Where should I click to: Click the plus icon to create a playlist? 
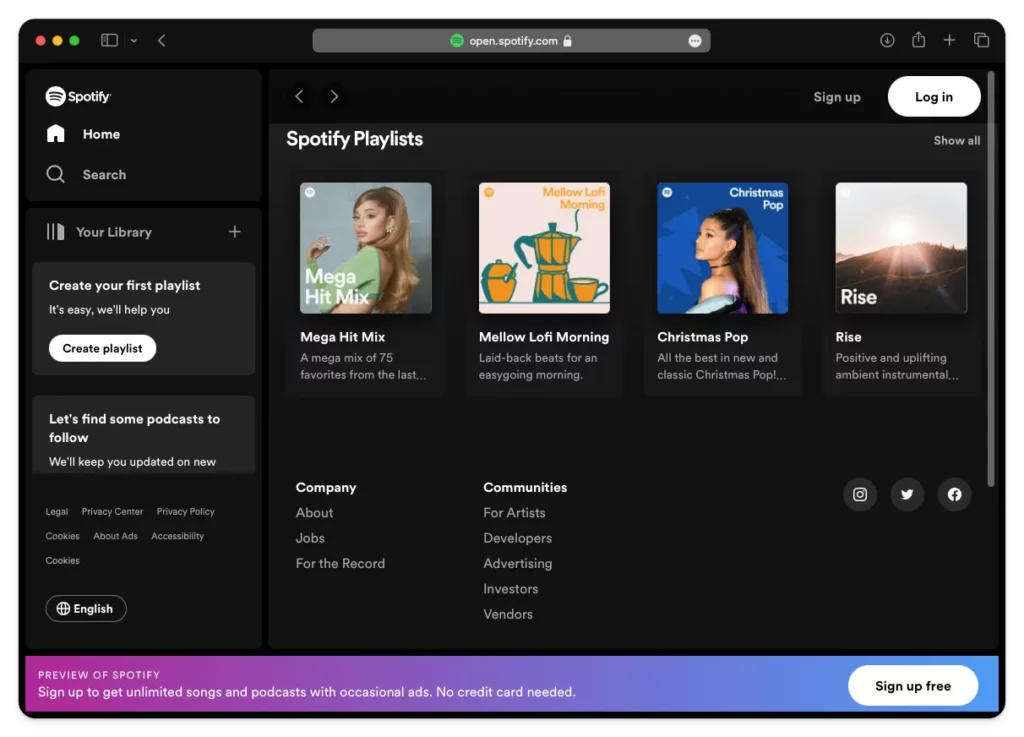234,231
